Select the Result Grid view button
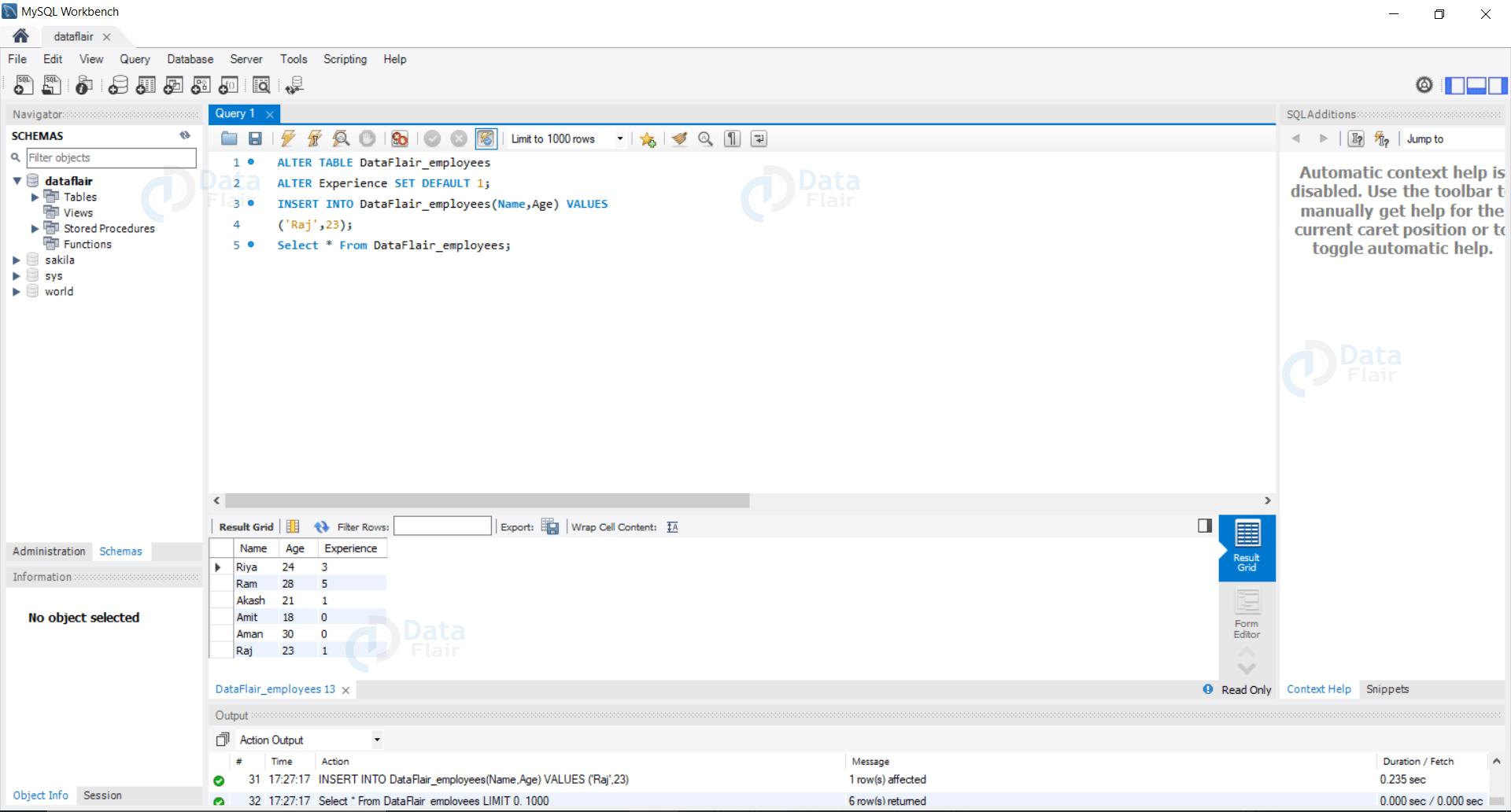The width and height of the screenshot is (1511, 812). (x=1247, y=547)
